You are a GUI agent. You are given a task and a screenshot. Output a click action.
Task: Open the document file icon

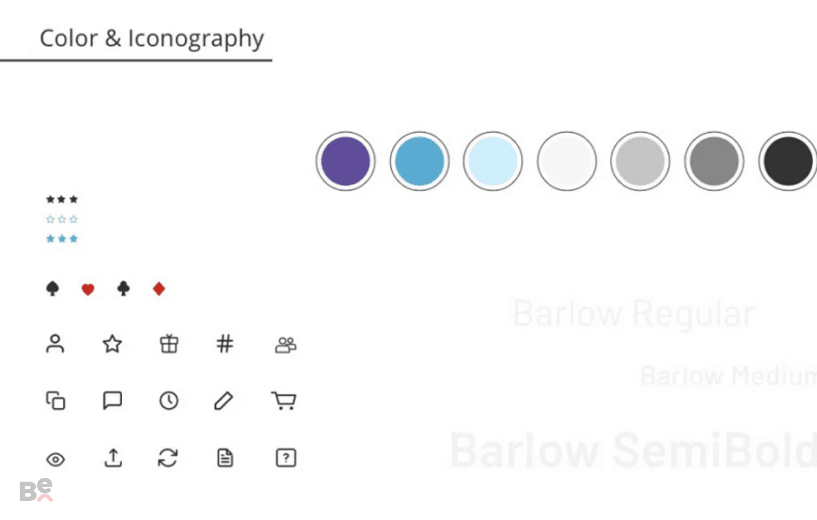pyautogui.click(x=225, y=458)
